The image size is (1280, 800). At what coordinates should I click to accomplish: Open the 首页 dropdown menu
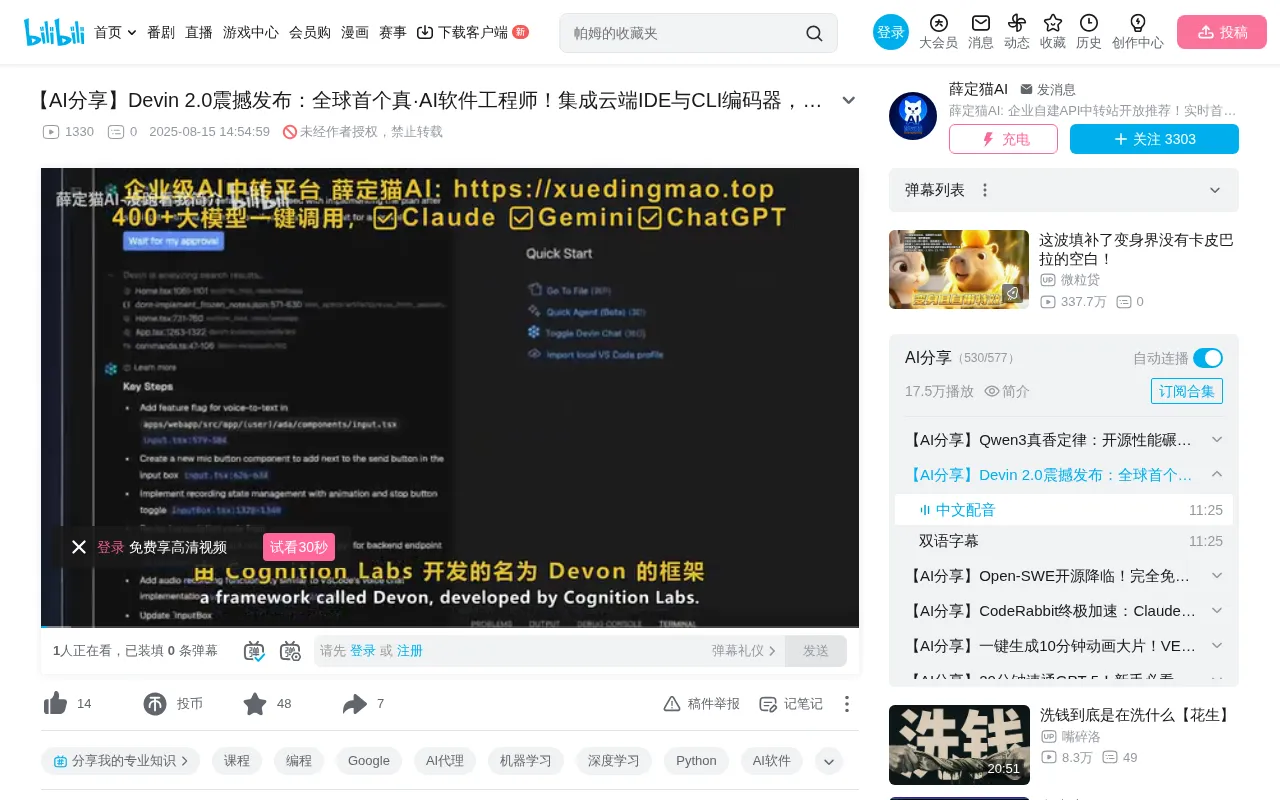115,32
